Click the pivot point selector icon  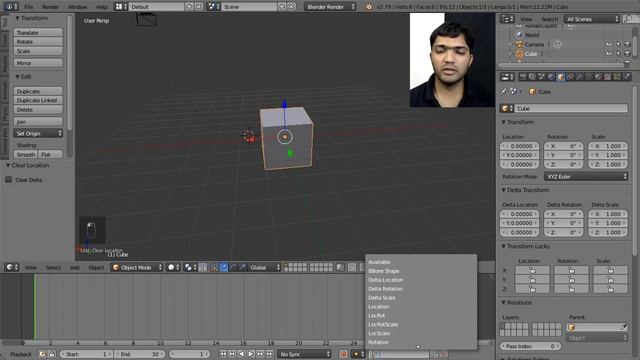click(x=191, y=267)
